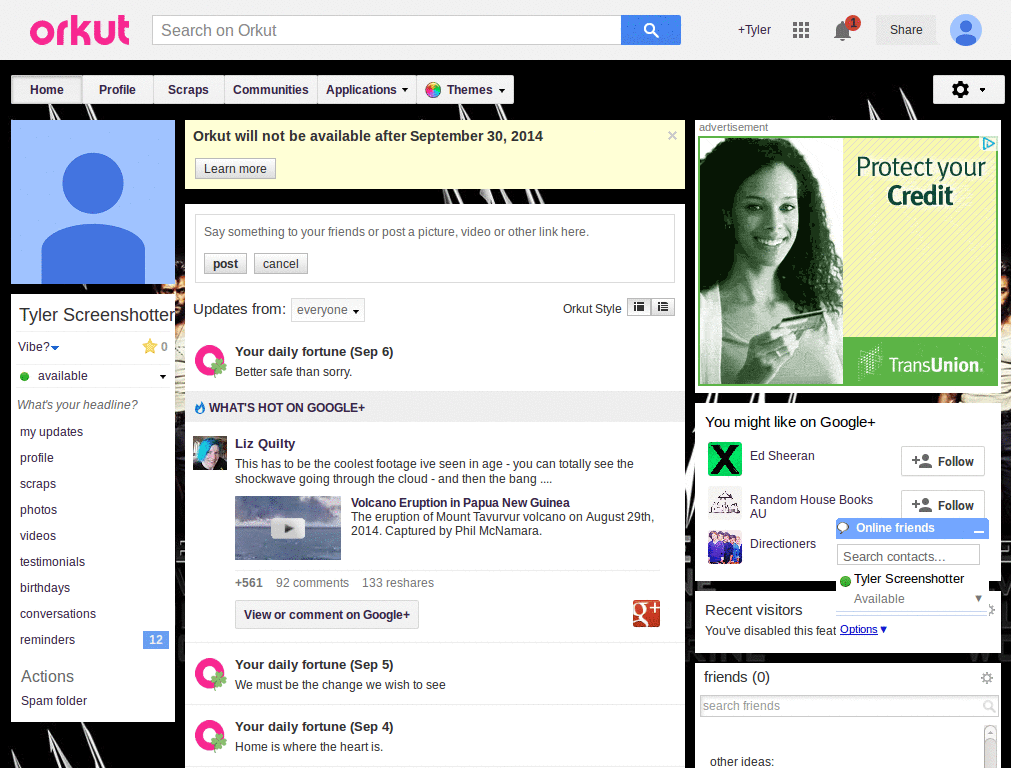
Task: Open my updates in sidebar
Action: (52, 432)
